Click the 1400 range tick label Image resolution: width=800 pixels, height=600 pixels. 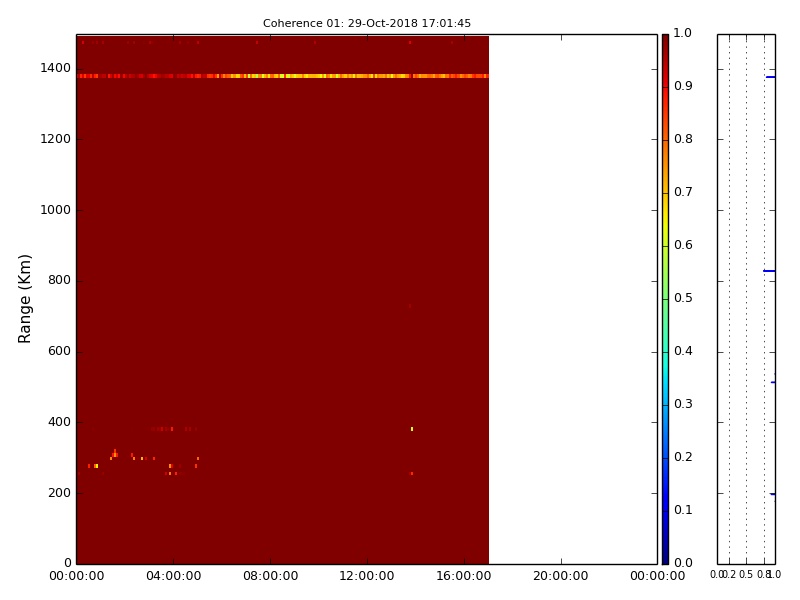(56, 68)
